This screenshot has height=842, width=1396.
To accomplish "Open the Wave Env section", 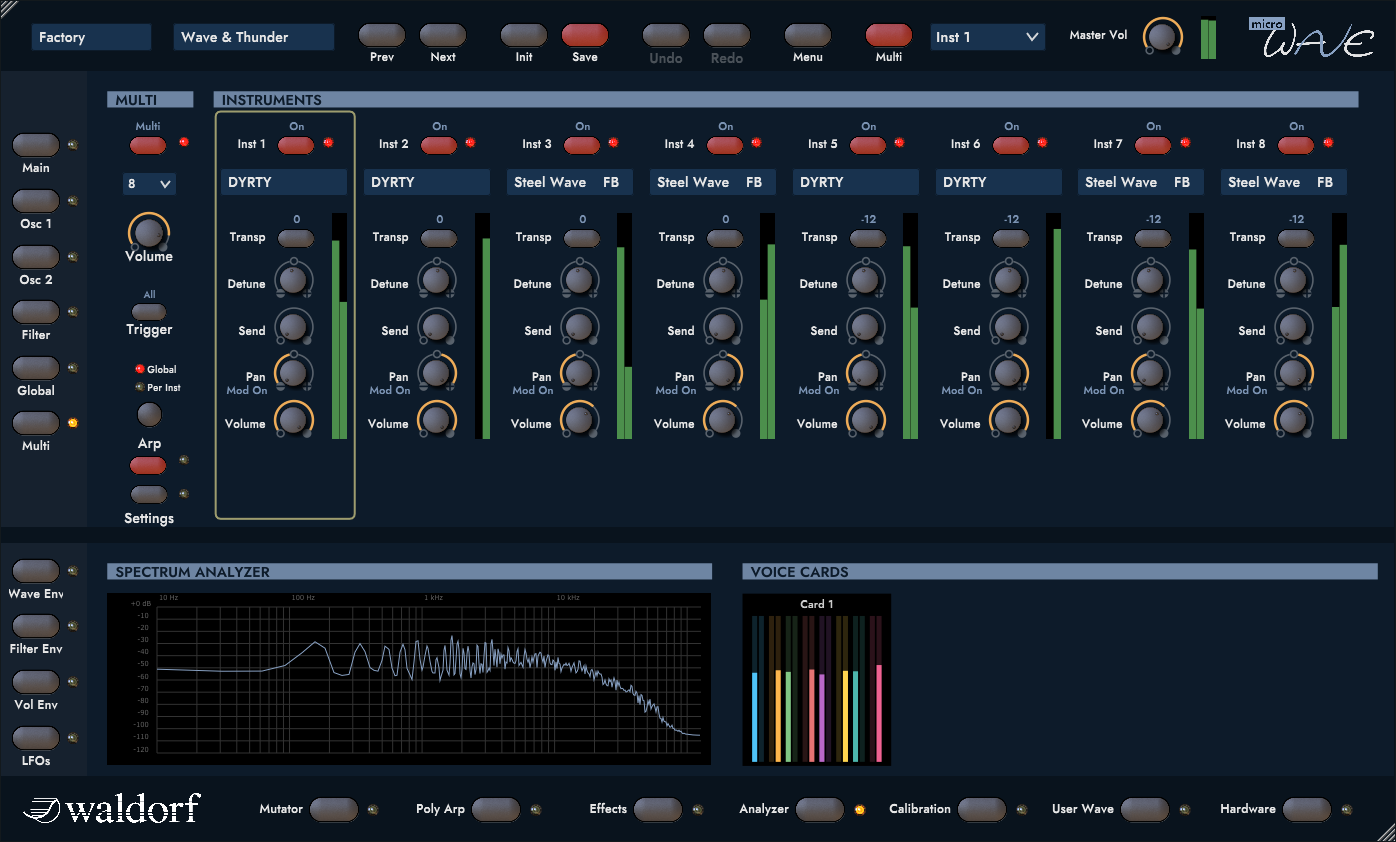I will click(x=36, y=571).
